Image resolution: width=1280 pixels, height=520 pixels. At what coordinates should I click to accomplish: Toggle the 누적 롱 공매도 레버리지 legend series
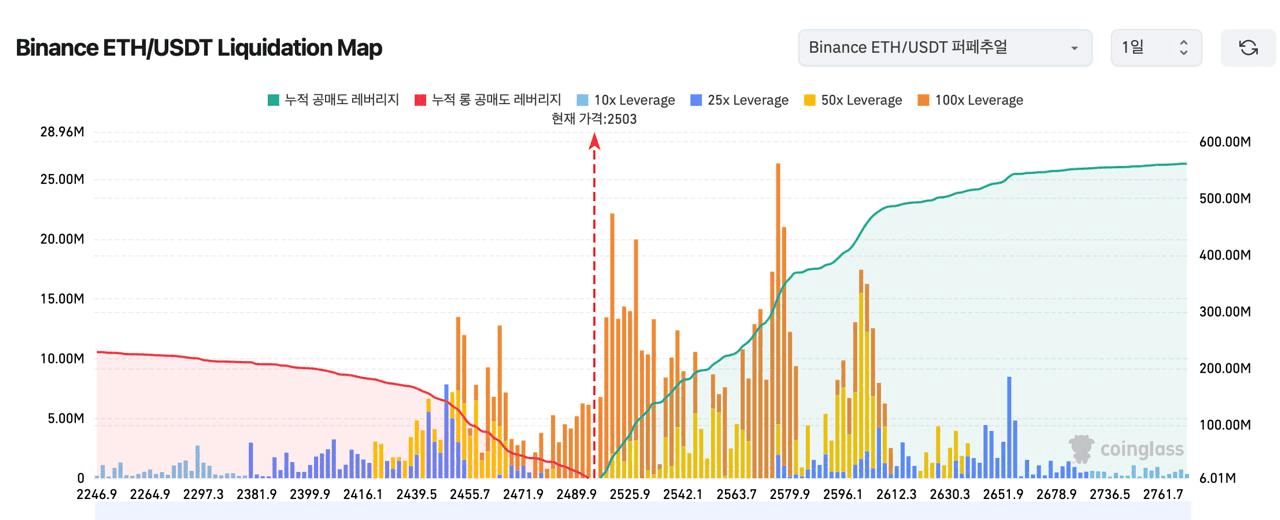pos(487,100)
